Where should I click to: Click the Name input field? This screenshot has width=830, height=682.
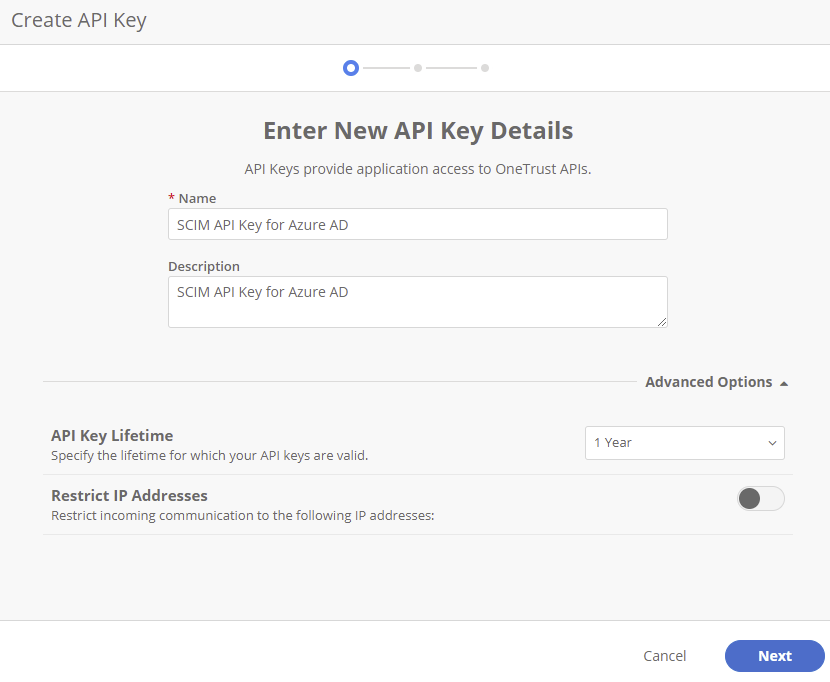pos(417,224)
